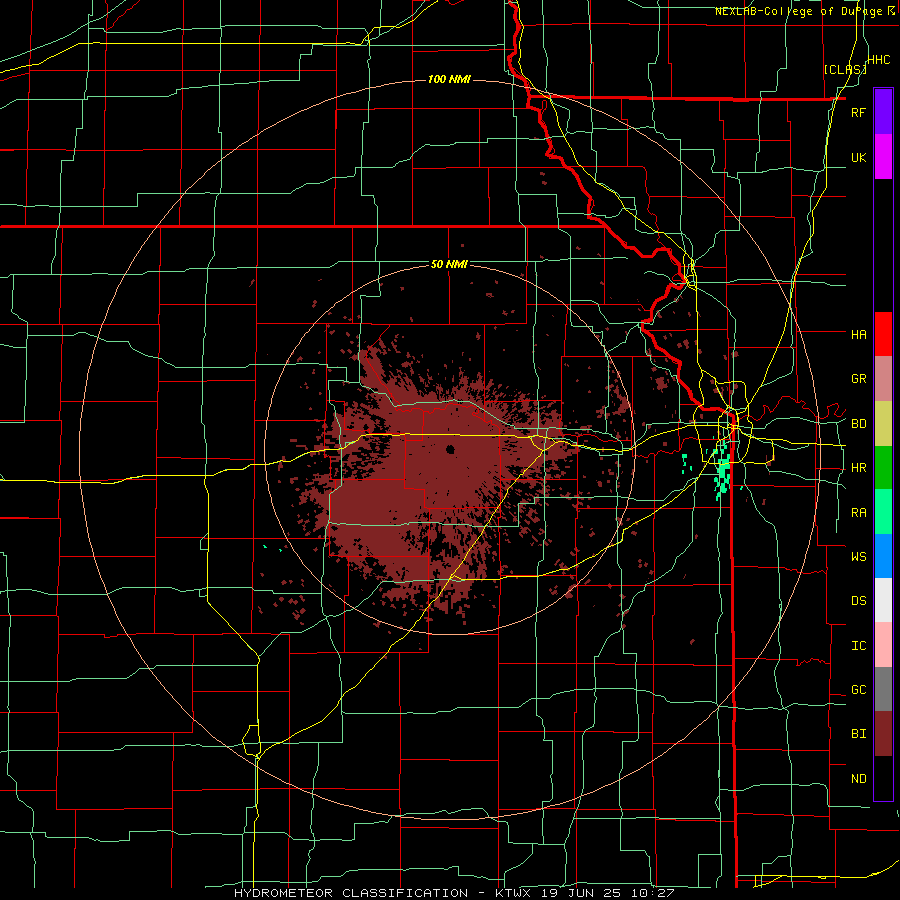Click the light pink IC swatch

pyautogui.click(x=883, y=645)
